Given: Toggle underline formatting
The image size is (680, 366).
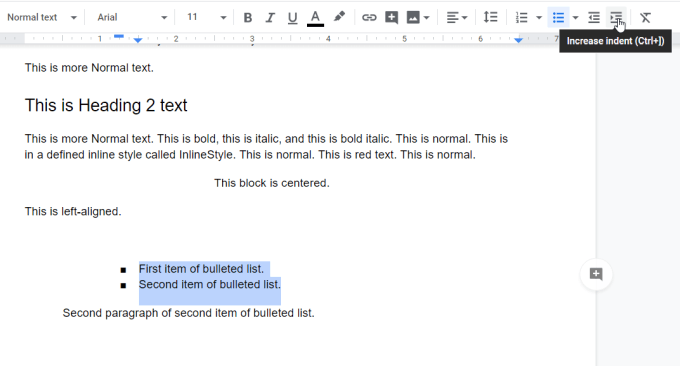Looking at the screenshot, I should tap(293, 18).
